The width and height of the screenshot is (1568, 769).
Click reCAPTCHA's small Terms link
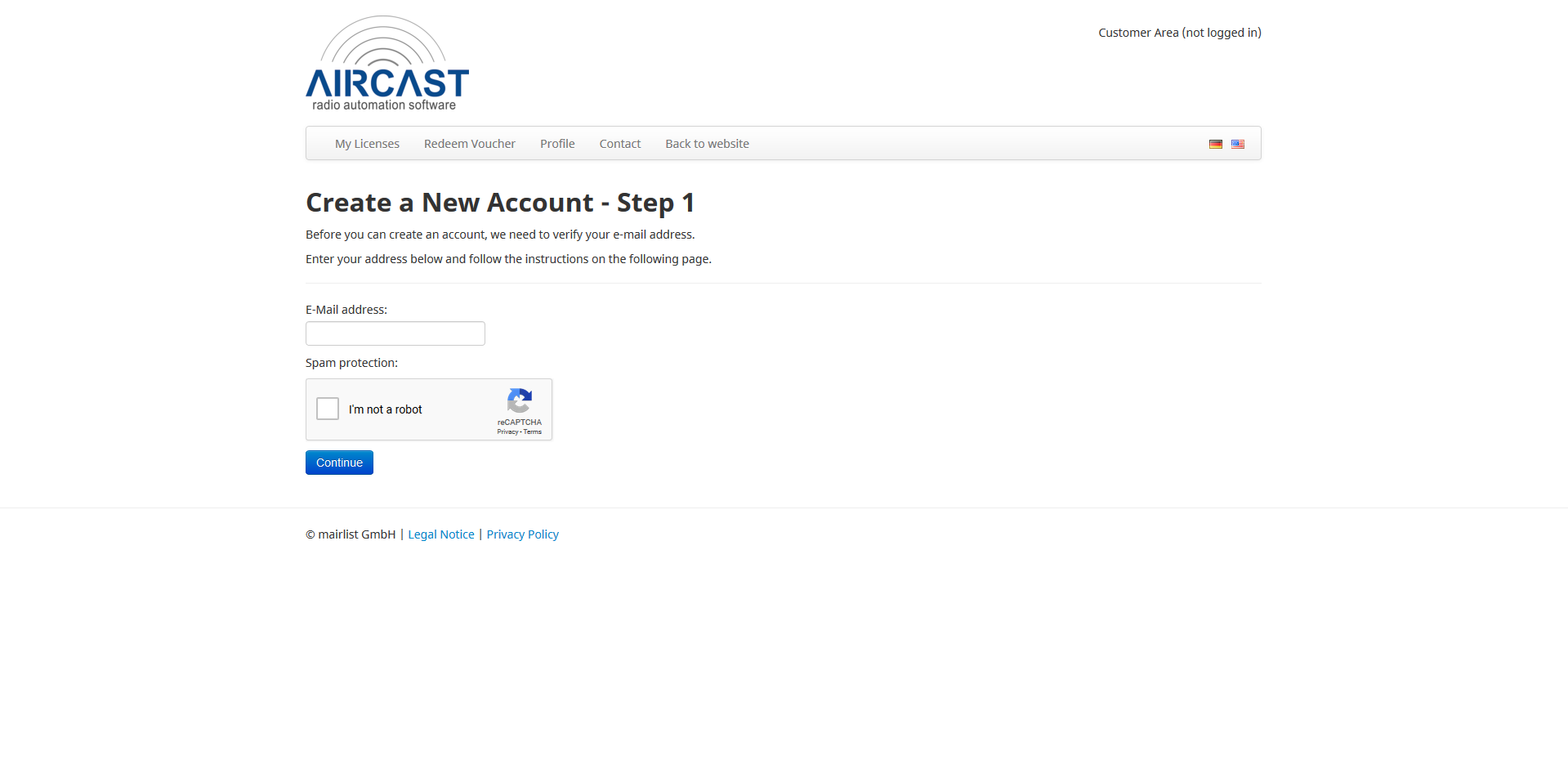click(533, 432)
